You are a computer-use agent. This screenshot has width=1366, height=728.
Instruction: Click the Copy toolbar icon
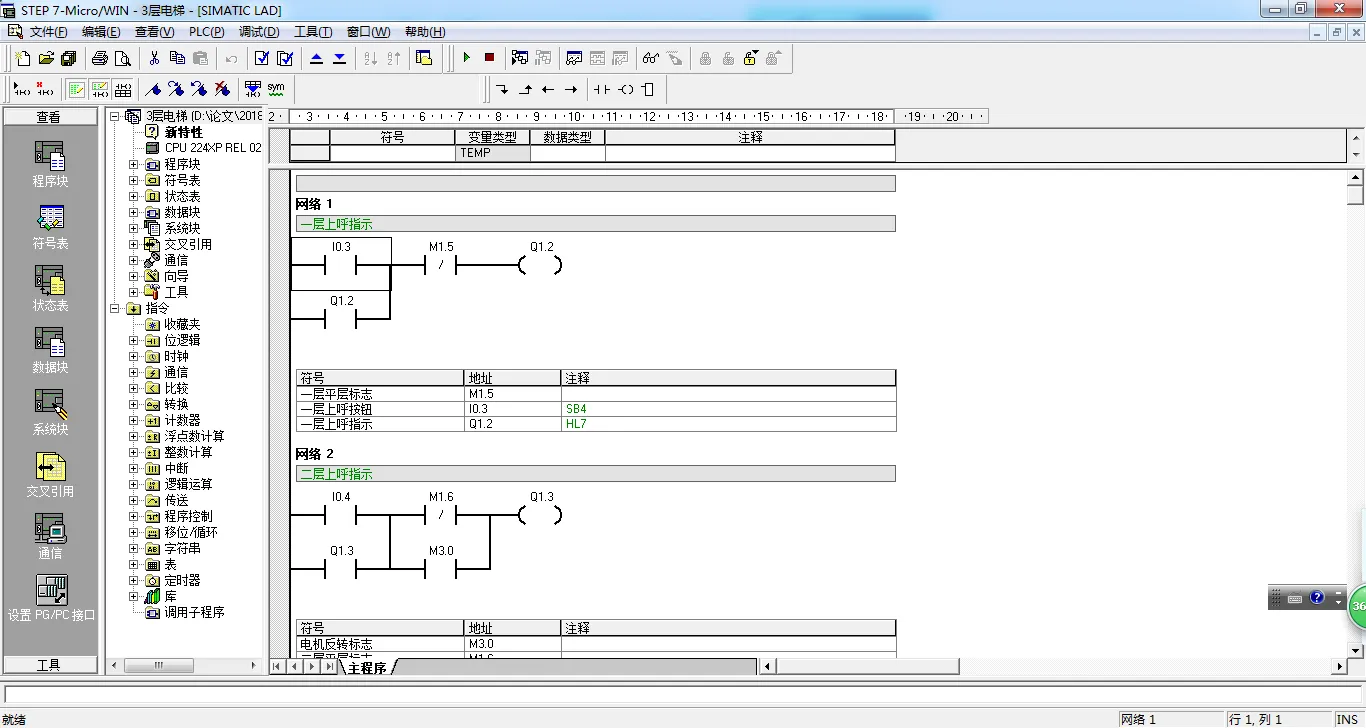(x=178, y=58)
